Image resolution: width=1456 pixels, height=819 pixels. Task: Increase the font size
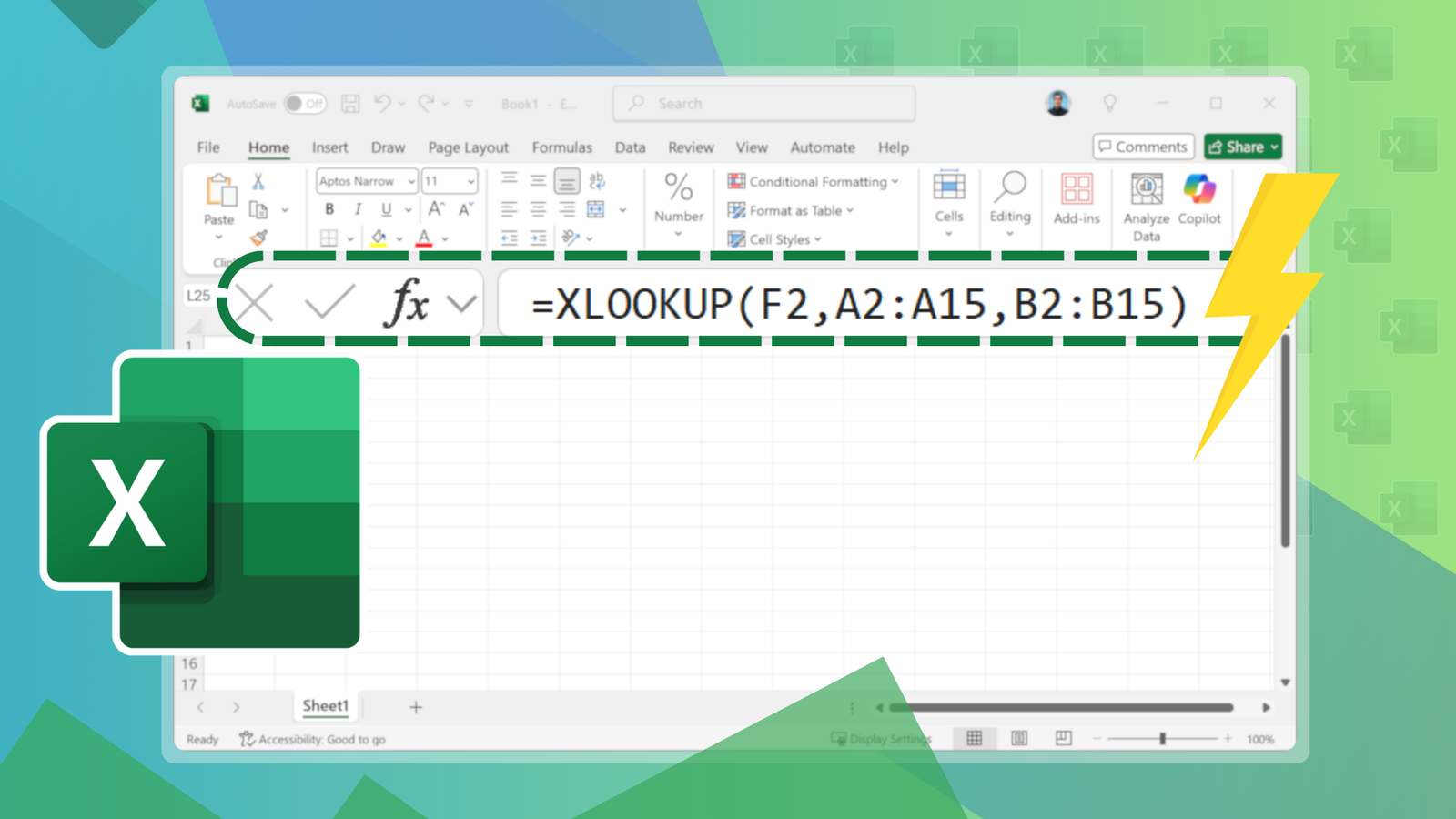(x=437, y=209)
